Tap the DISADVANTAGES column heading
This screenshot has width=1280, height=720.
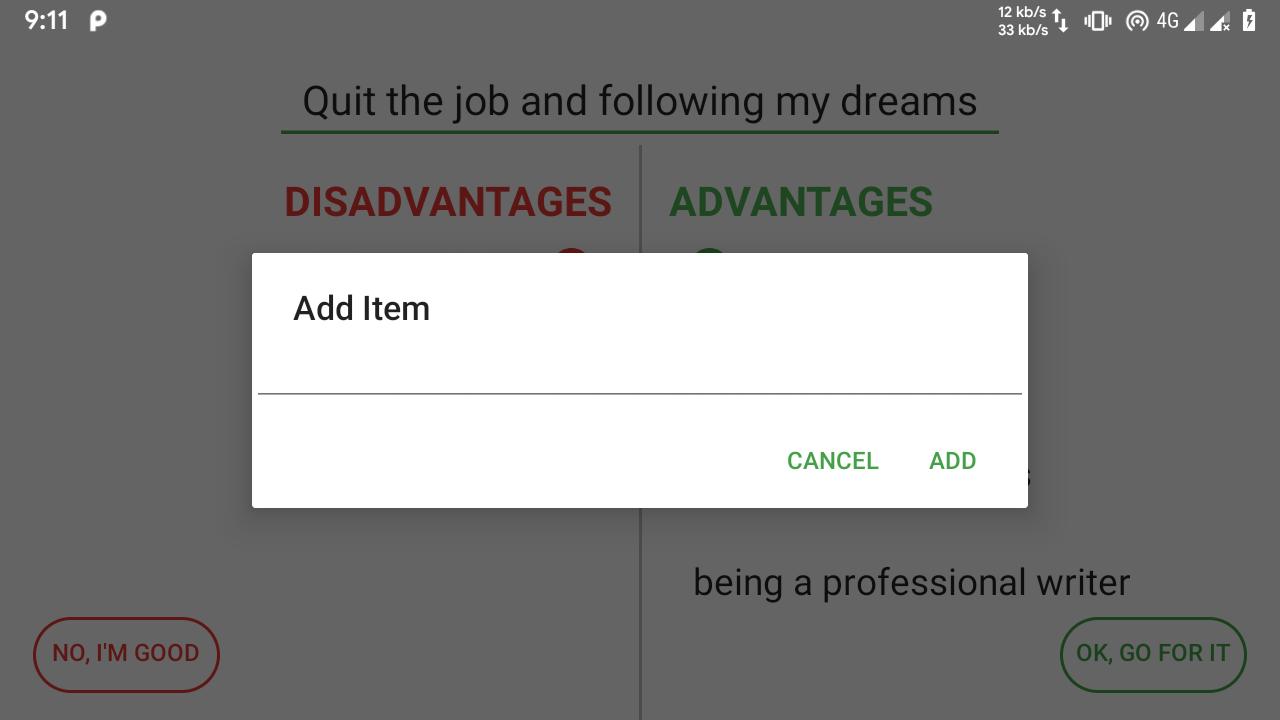448,202
